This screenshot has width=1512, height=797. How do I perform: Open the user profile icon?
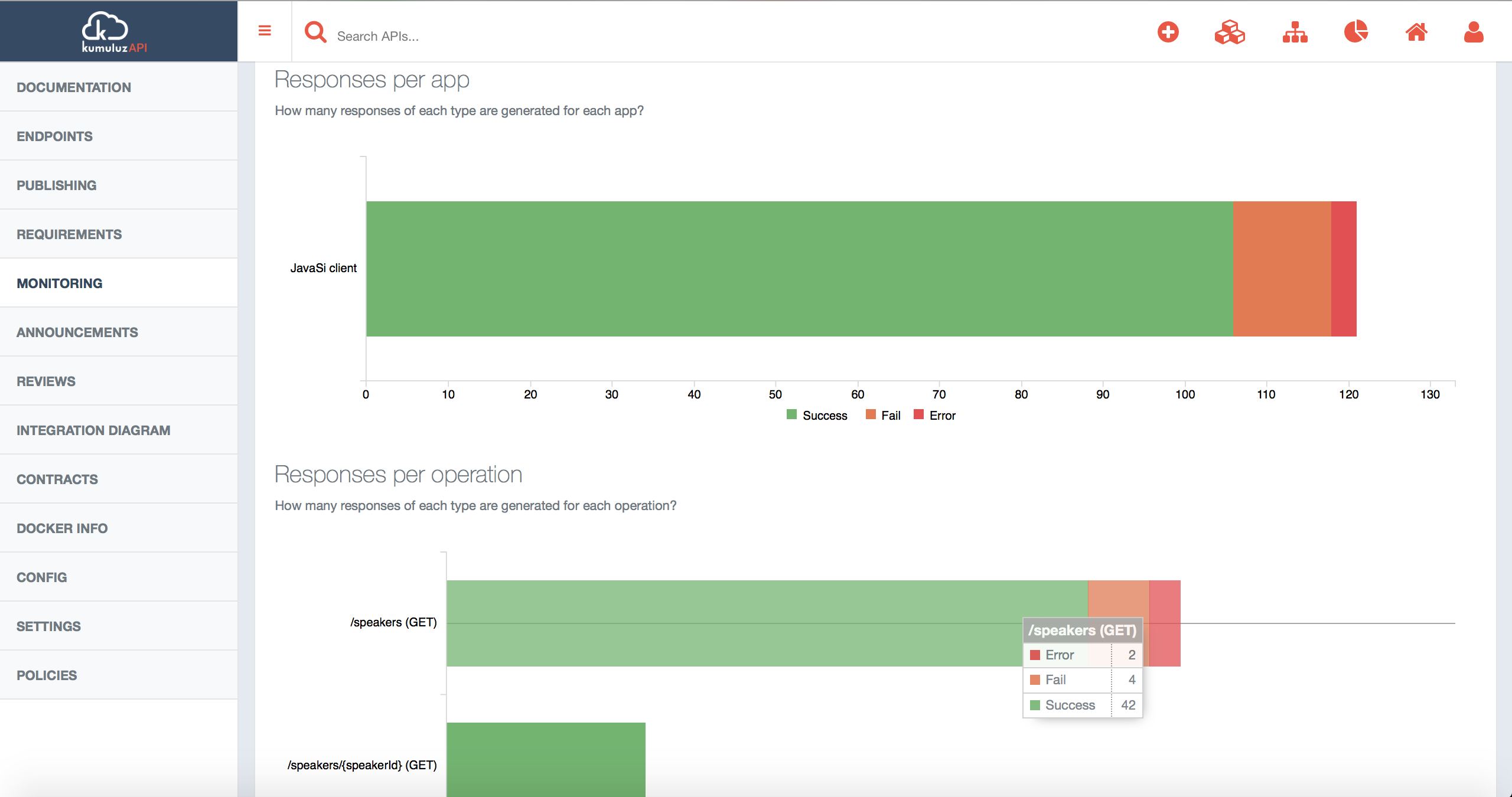1473,33
